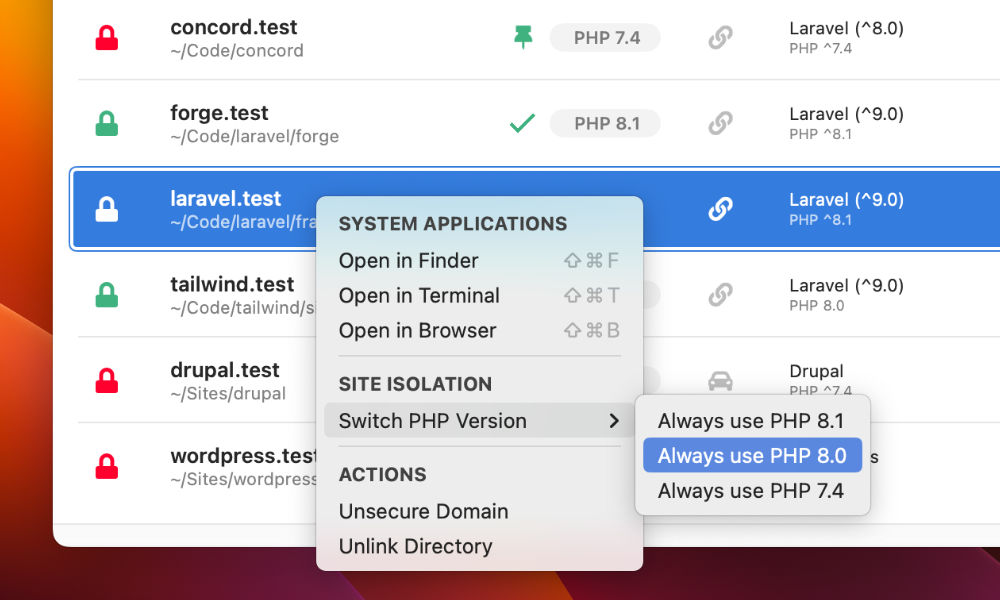Click the ~/Sites/drupal path text
Viewport: 1000px width, 600px height.
point(228,393)
